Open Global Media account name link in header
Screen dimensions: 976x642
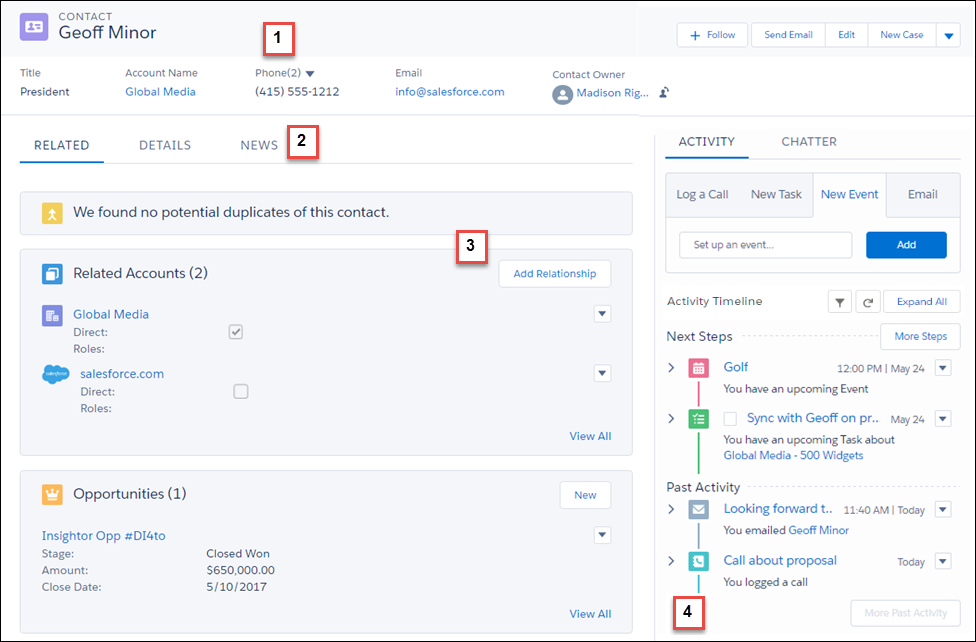[160, 92]
